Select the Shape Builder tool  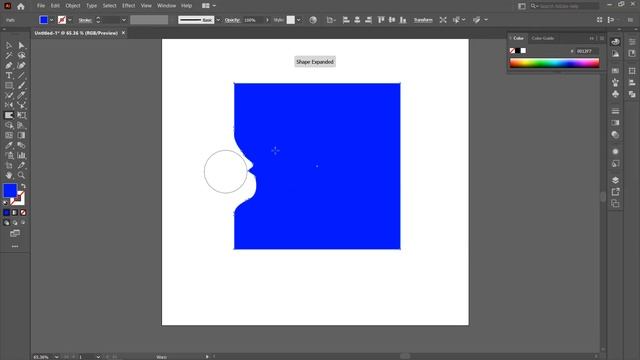[x=9, y=125]
